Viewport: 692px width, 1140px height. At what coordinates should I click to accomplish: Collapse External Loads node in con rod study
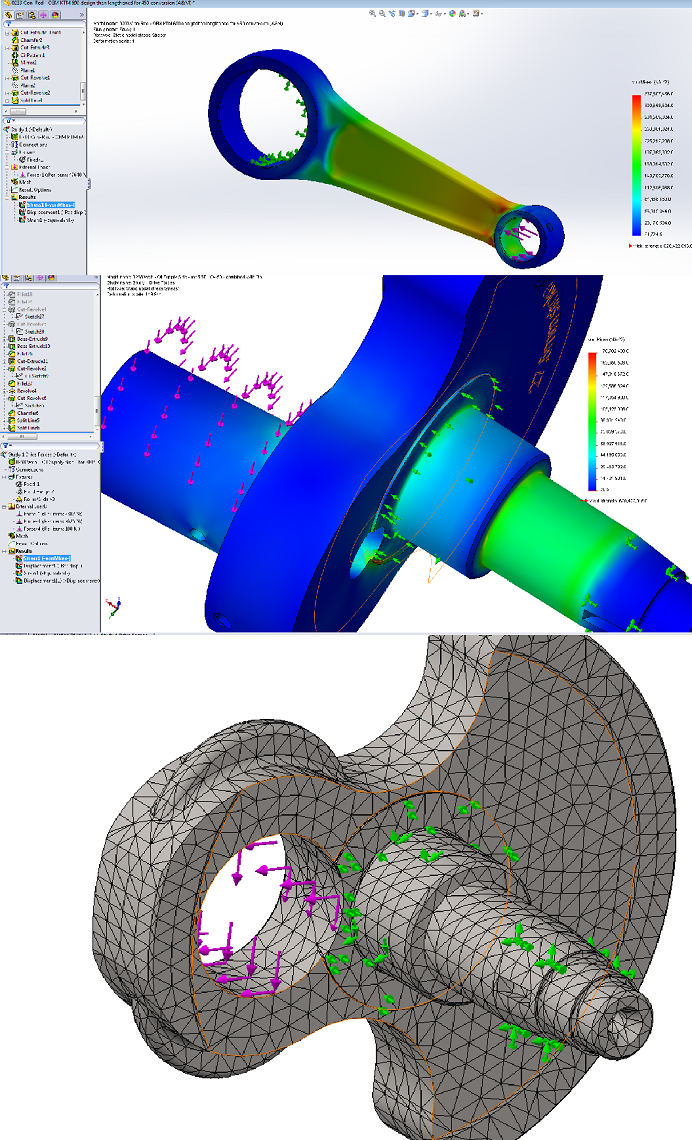point(7,167)
